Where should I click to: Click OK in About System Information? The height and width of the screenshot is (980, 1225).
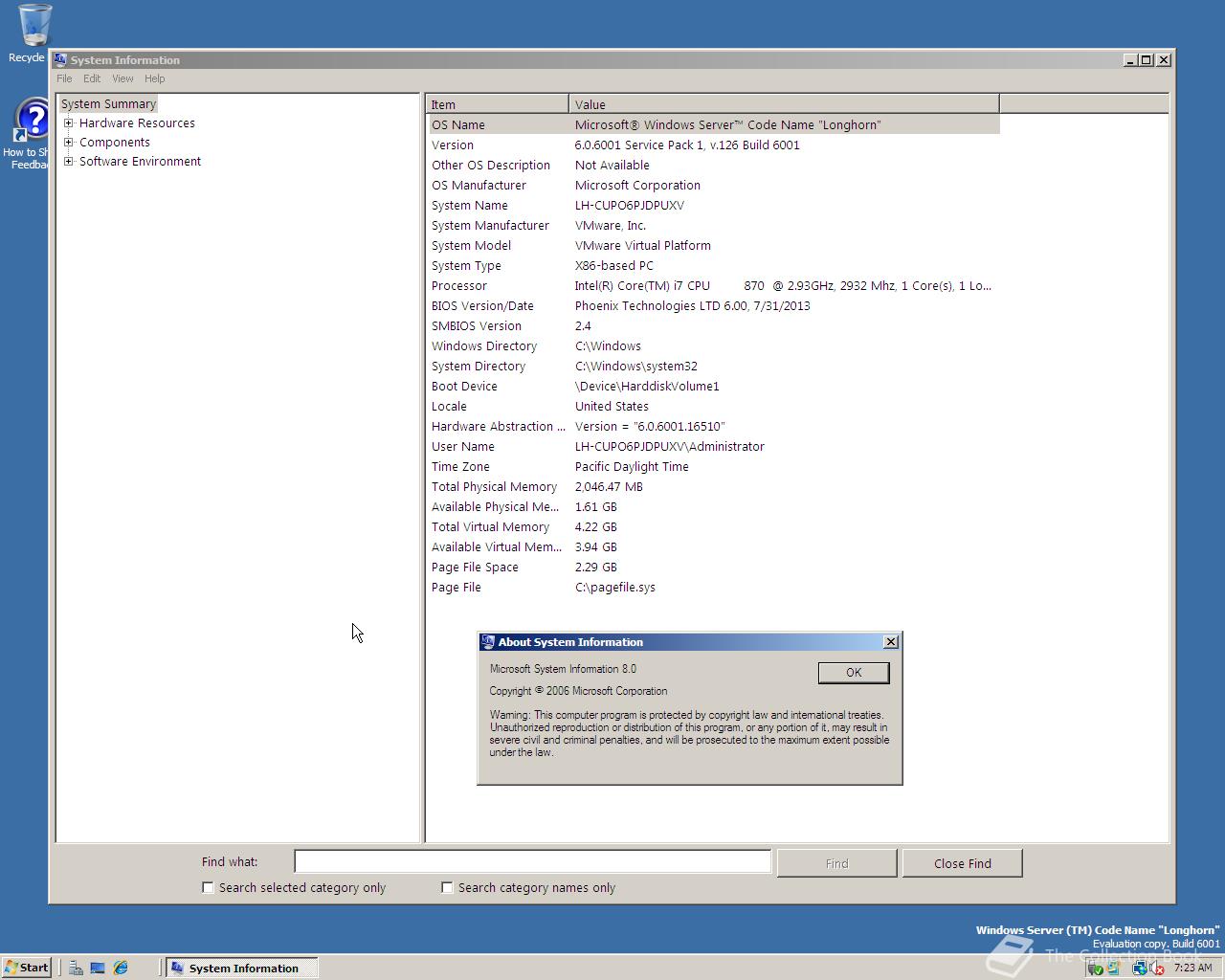coord(854,673)
